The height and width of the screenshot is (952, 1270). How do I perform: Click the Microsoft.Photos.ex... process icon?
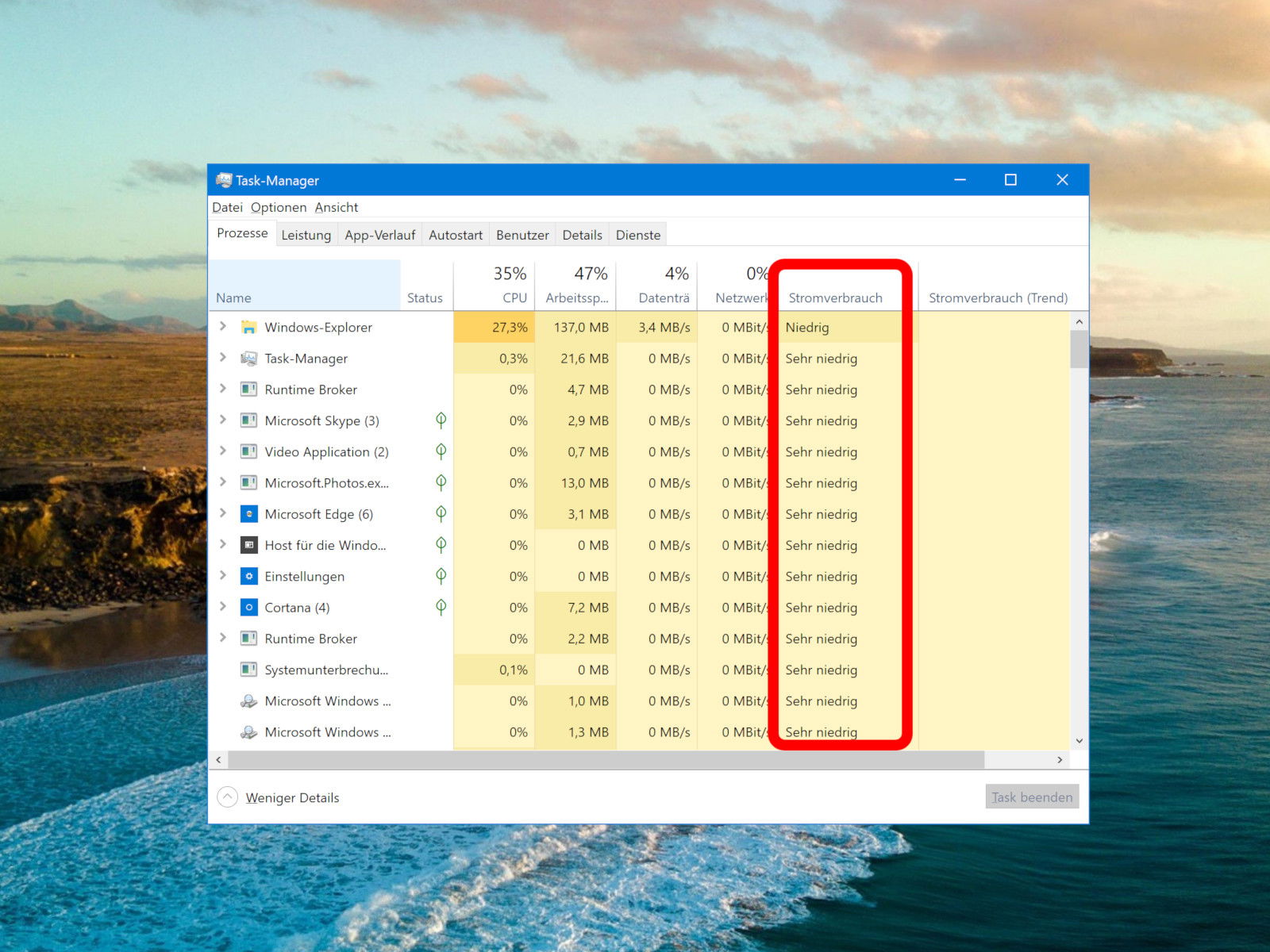pyautogui.click(x=248, y=482)
